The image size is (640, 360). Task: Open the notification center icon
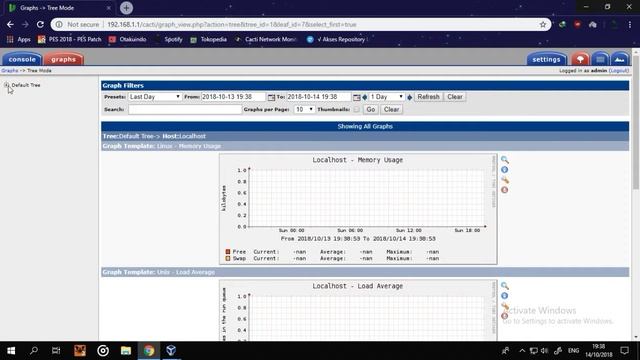624,351
